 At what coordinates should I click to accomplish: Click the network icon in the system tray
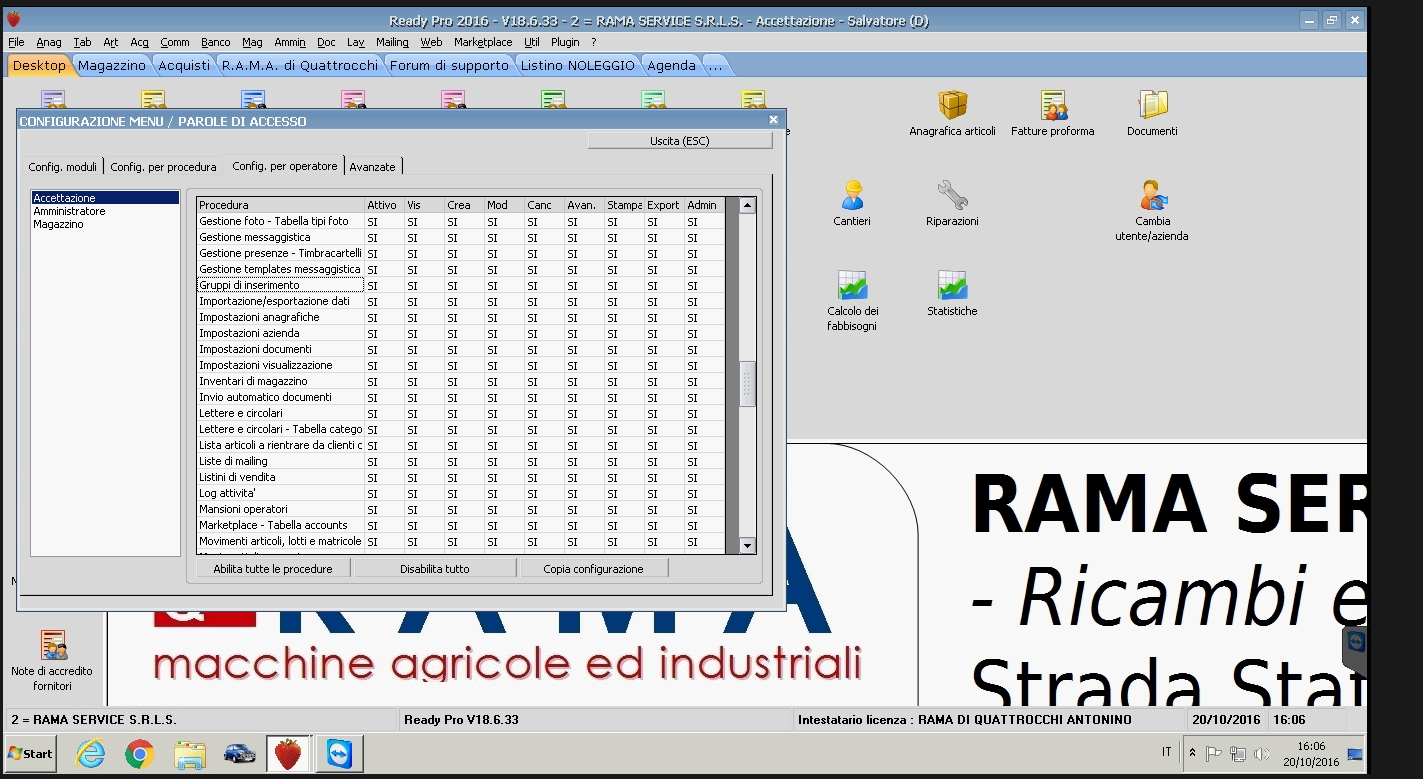(1237, 754)
